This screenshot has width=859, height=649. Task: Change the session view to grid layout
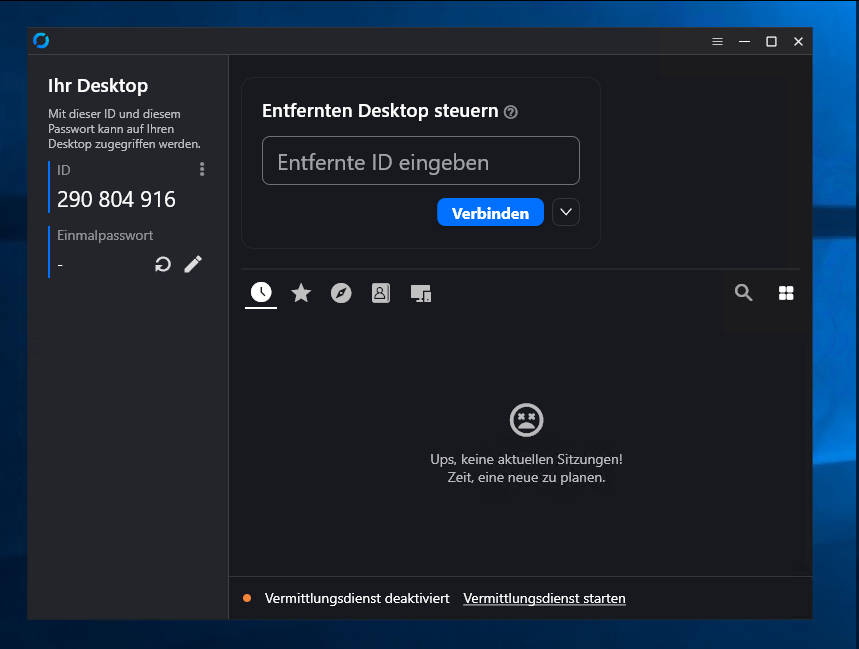click(786, 293)
